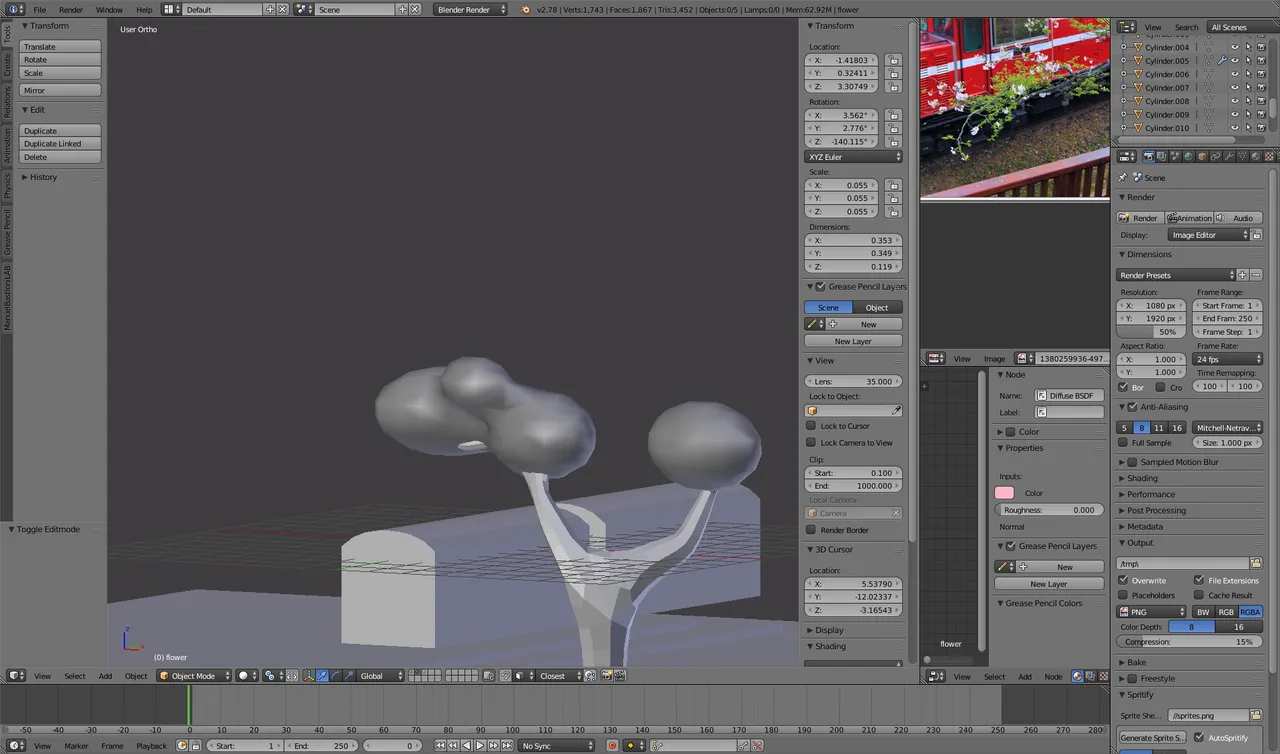
Task: Click the Compression 15% slider
Action: [1190, 642]
